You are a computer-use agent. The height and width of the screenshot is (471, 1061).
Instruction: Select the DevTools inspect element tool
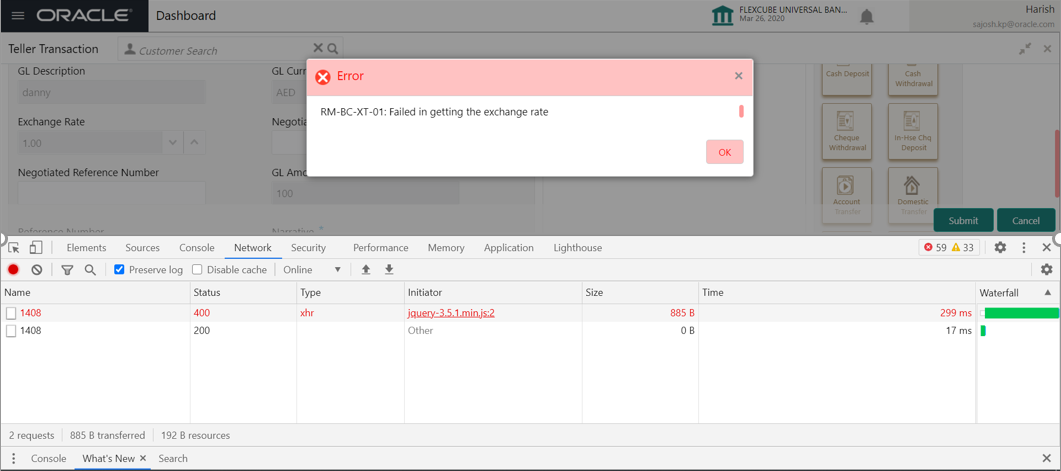click(x=14, y=248)
